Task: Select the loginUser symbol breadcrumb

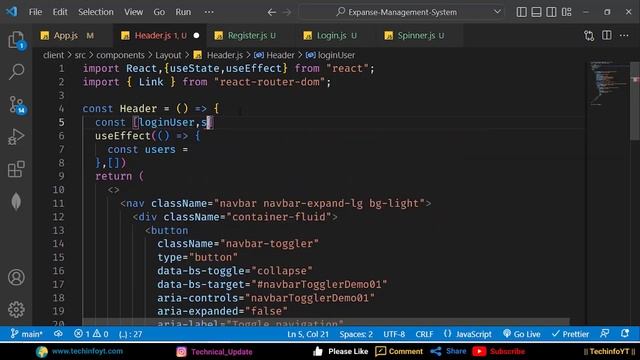Action: click(x=330, y=55)
